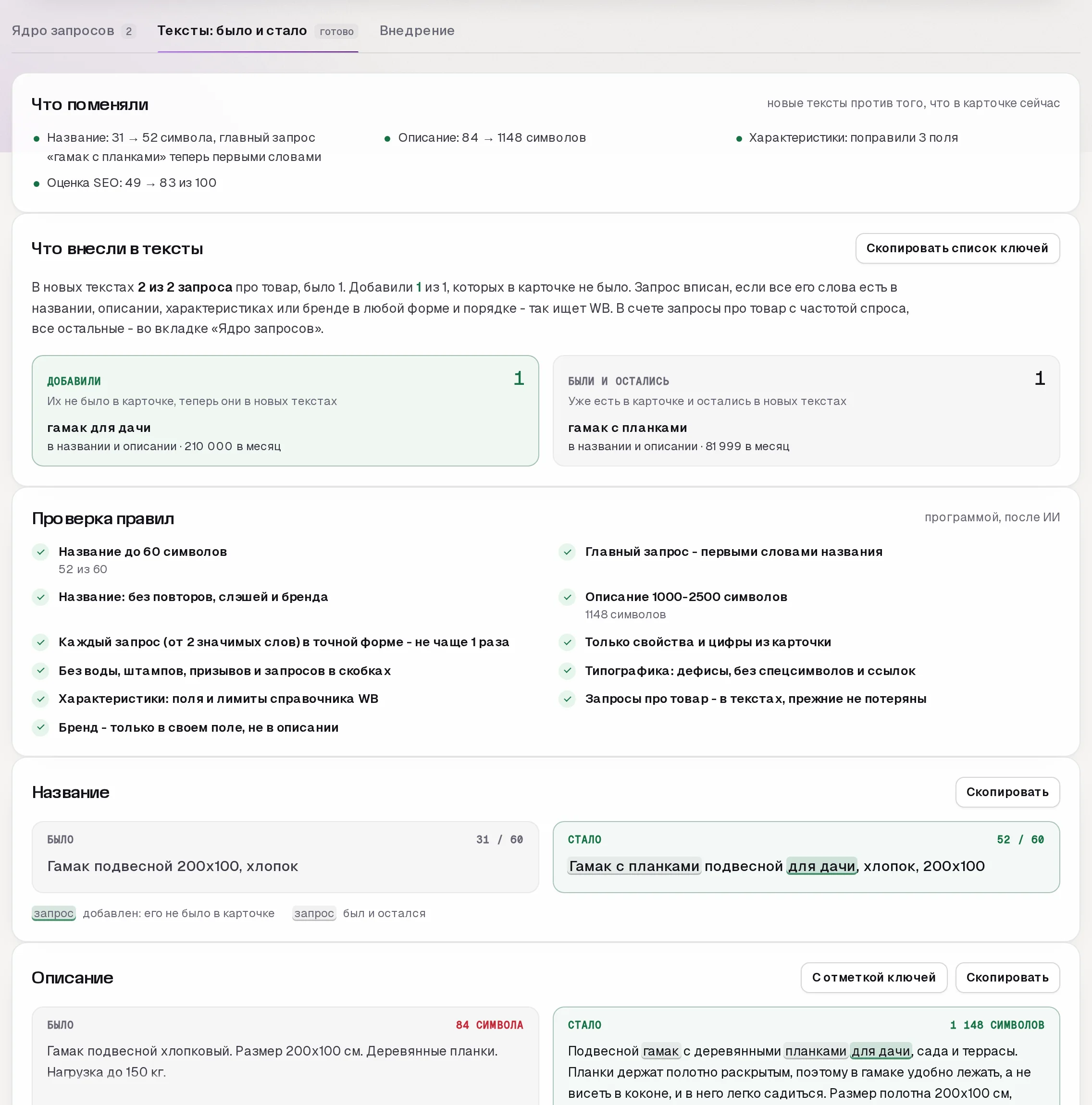Click the «52 / 60» counter in Стало title
Screen dimensions: 1092x1105
(x=1020, y=840)
